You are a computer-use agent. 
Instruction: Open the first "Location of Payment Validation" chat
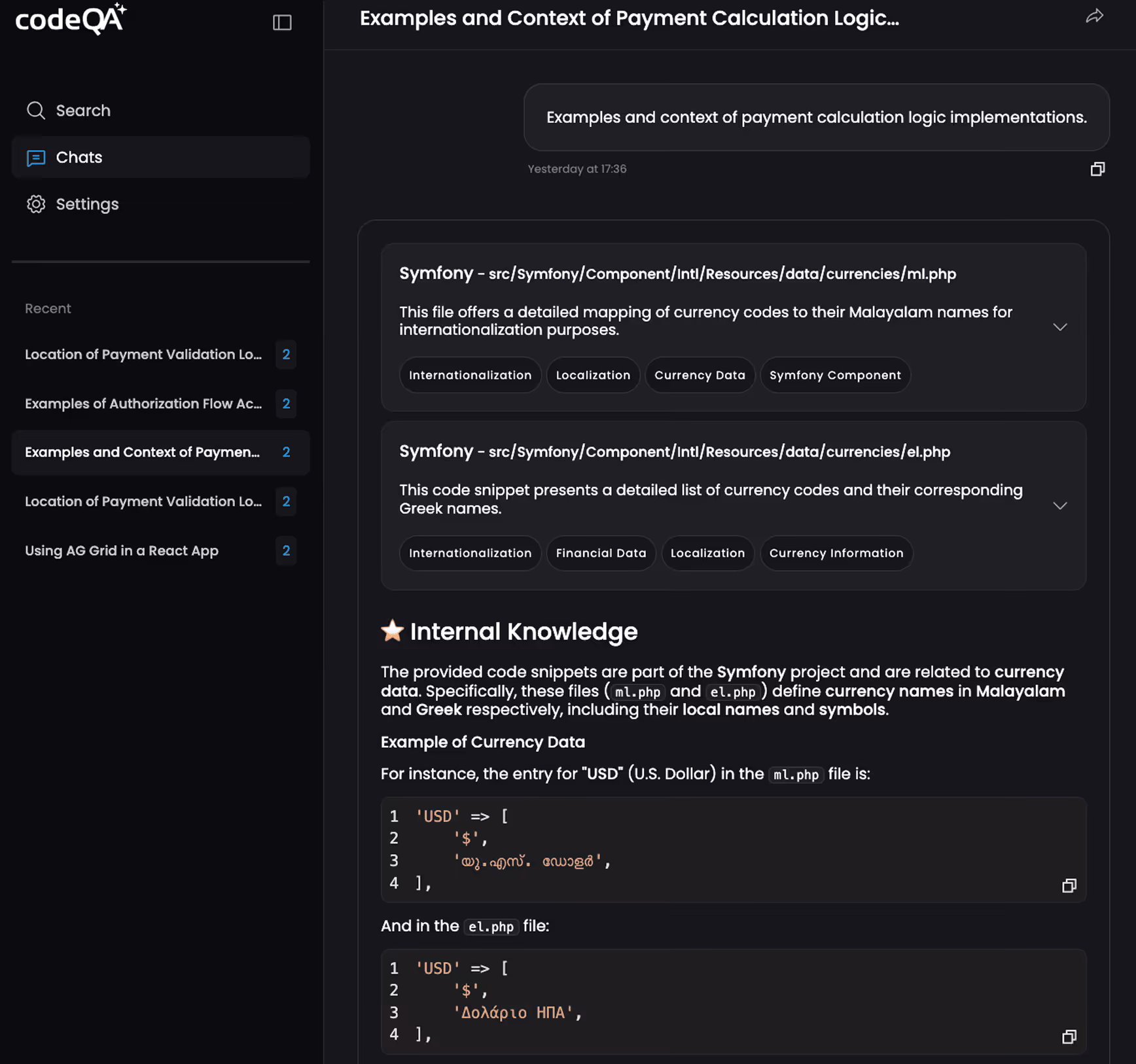point(144,354)
